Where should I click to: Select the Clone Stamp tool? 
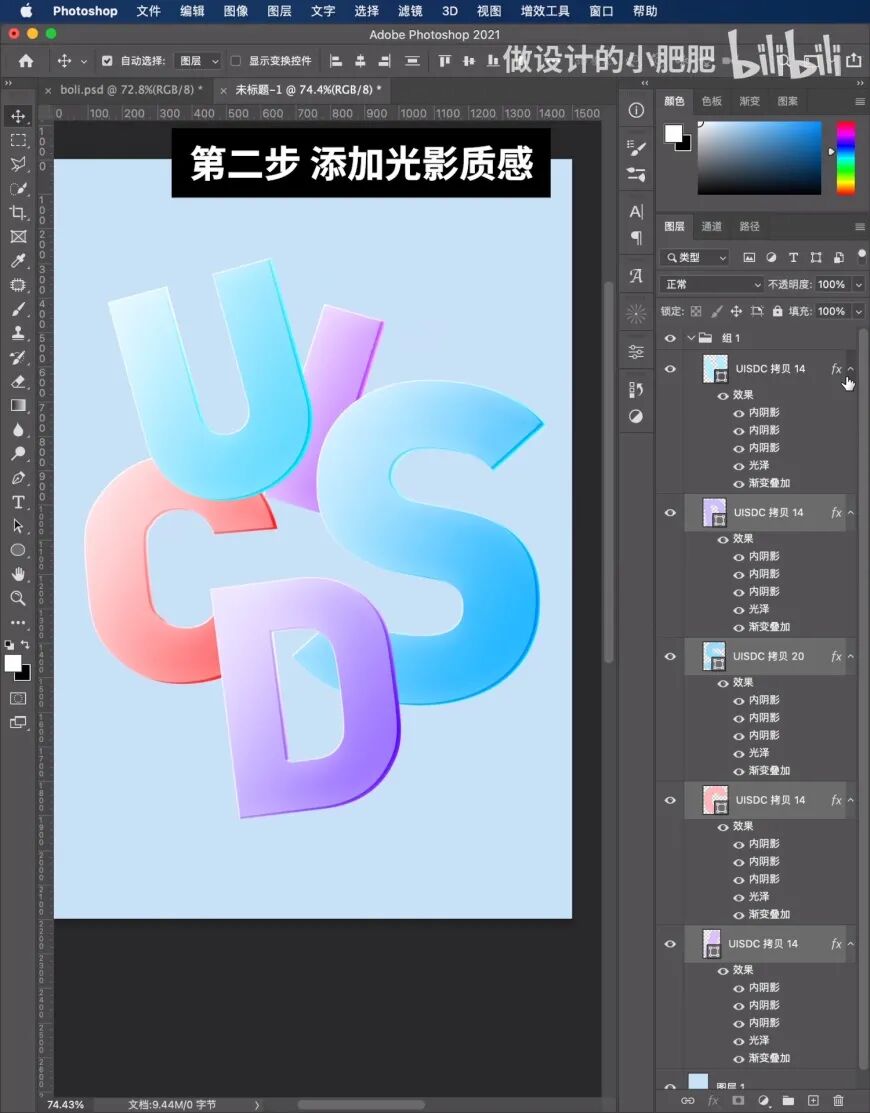(18, 333)
